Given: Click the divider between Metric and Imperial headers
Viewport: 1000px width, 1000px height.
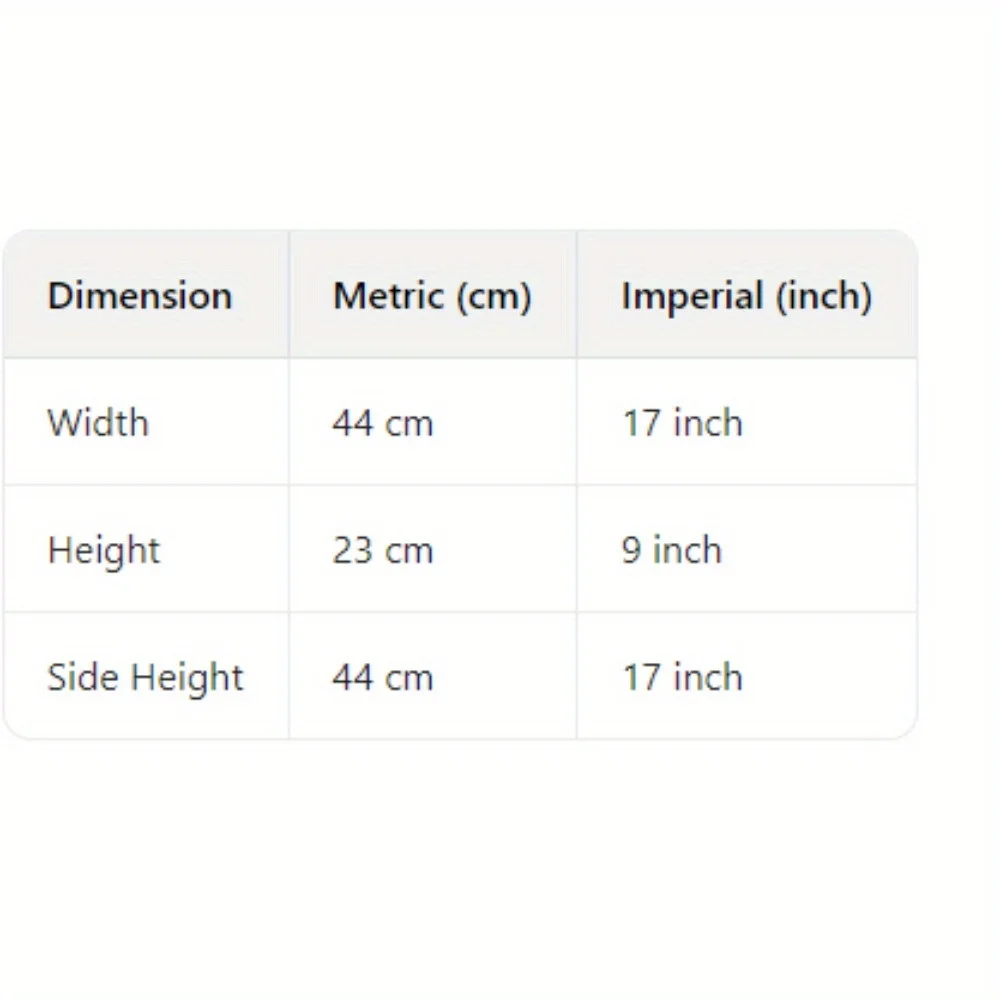Looking at the screenshot, I should (x=577, y=295).
